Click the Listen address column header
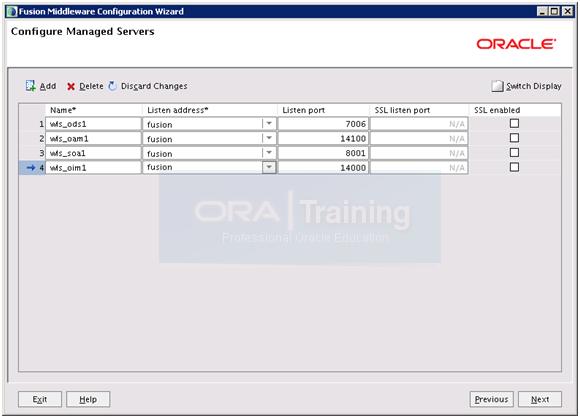The height and width of the screenshot is (418, 580). [210, 110]
